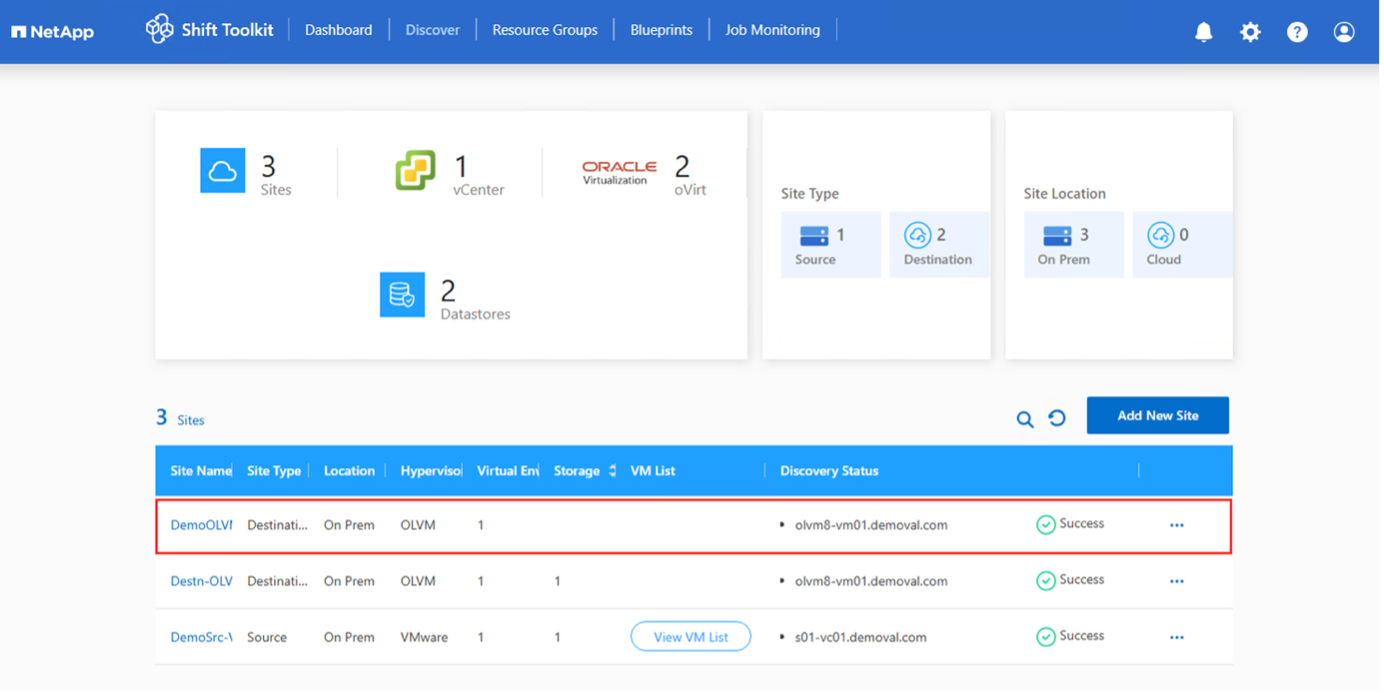Click the search magnifier icon above table

point(1025,419)
